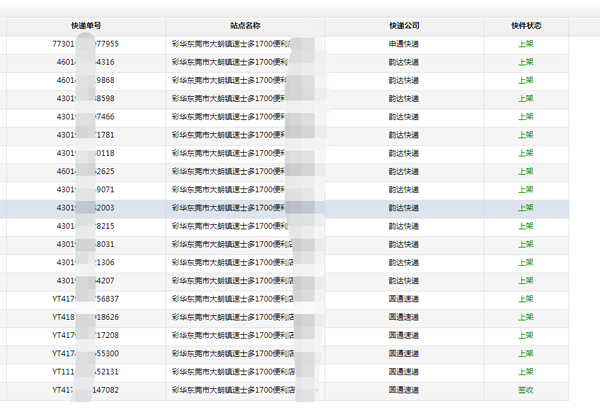Viewport: 600px width, 414px height.
Task: Select tracking number ending in 2625
Action: (x=86, y=171)
